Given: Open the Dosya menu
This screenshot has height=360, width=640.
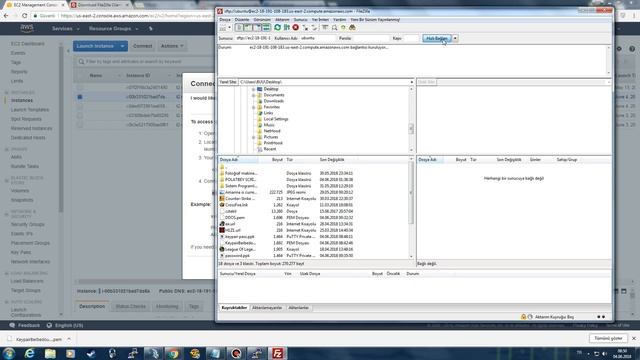Looking at the screenshot, I should point(225,20).
